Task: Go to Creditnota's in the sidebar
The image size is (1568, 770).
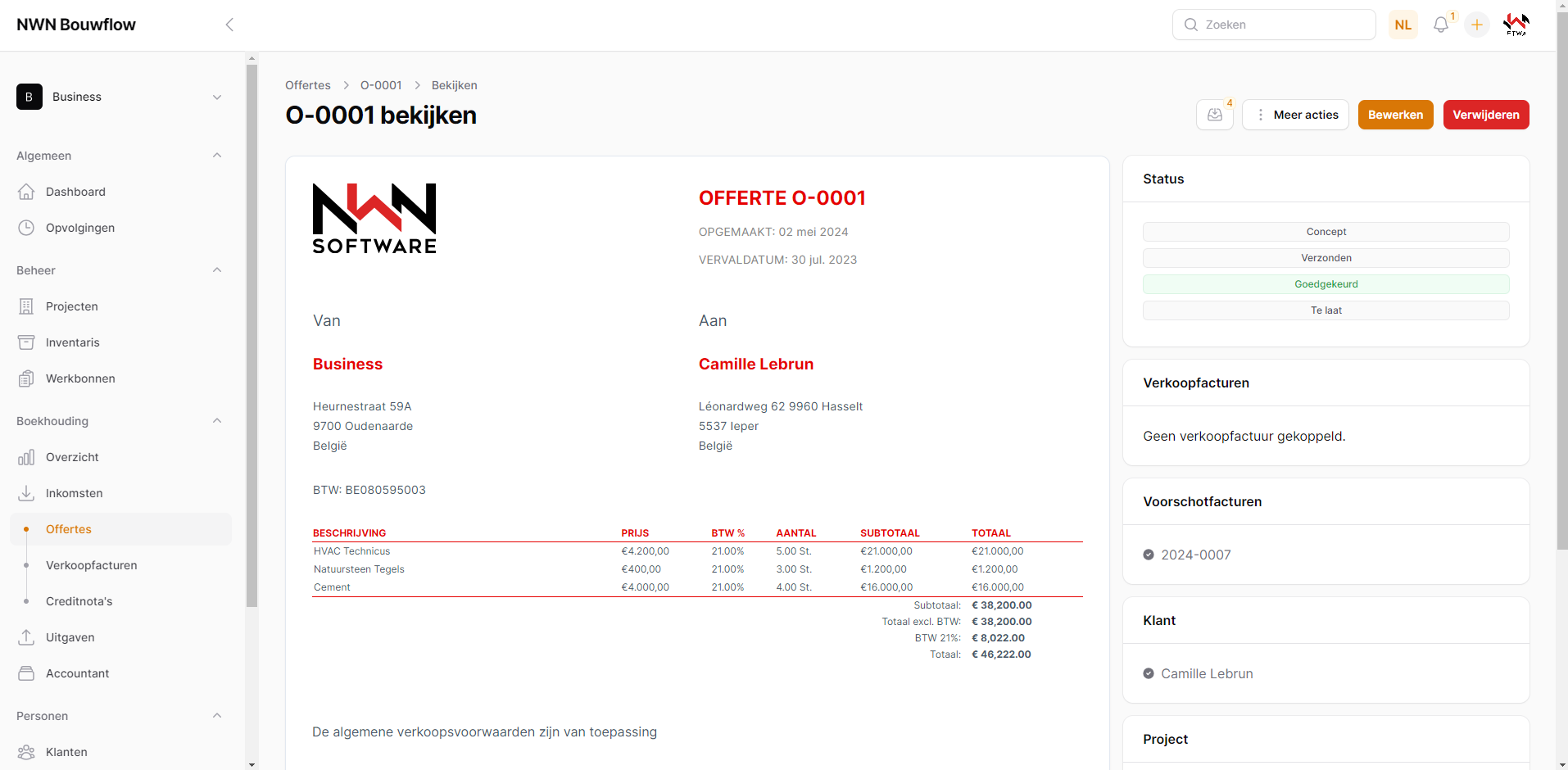Action: point(79,601)
